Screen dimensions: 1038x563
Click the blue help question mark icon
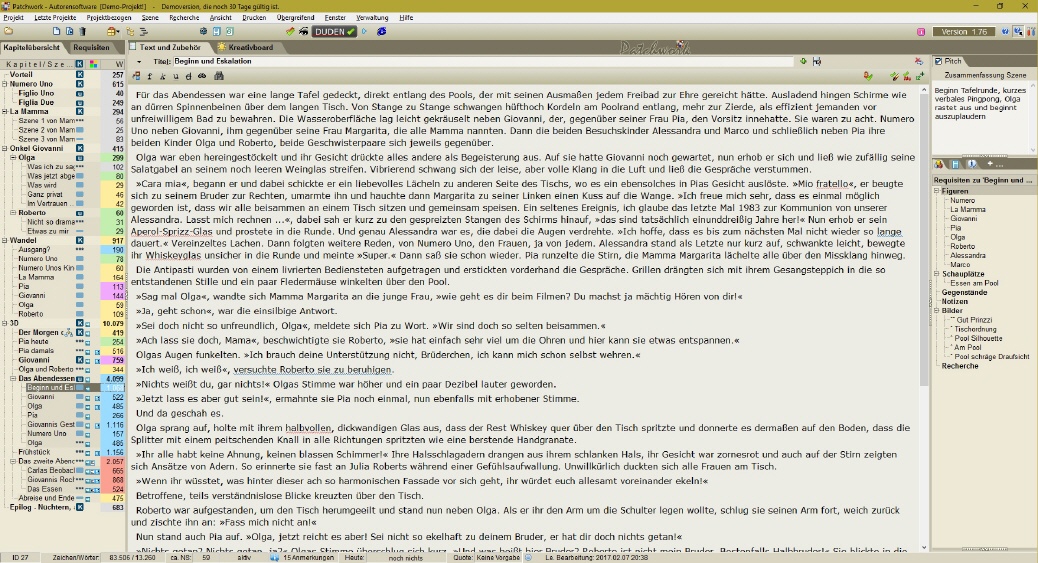(x=1006, y=31)
